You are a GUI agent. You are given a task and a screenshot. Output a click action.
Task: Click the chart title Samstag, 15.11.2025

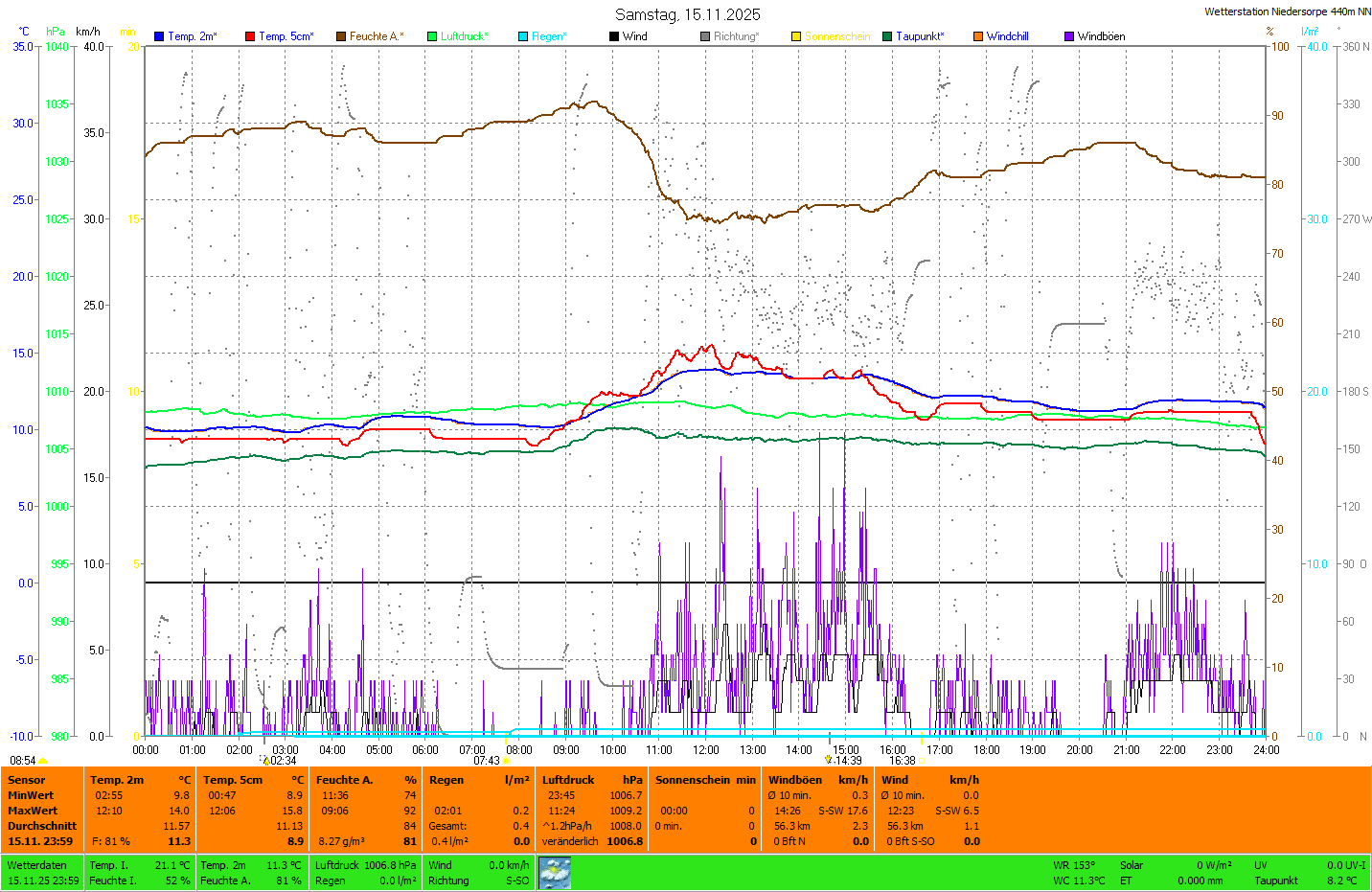point(687,14)
